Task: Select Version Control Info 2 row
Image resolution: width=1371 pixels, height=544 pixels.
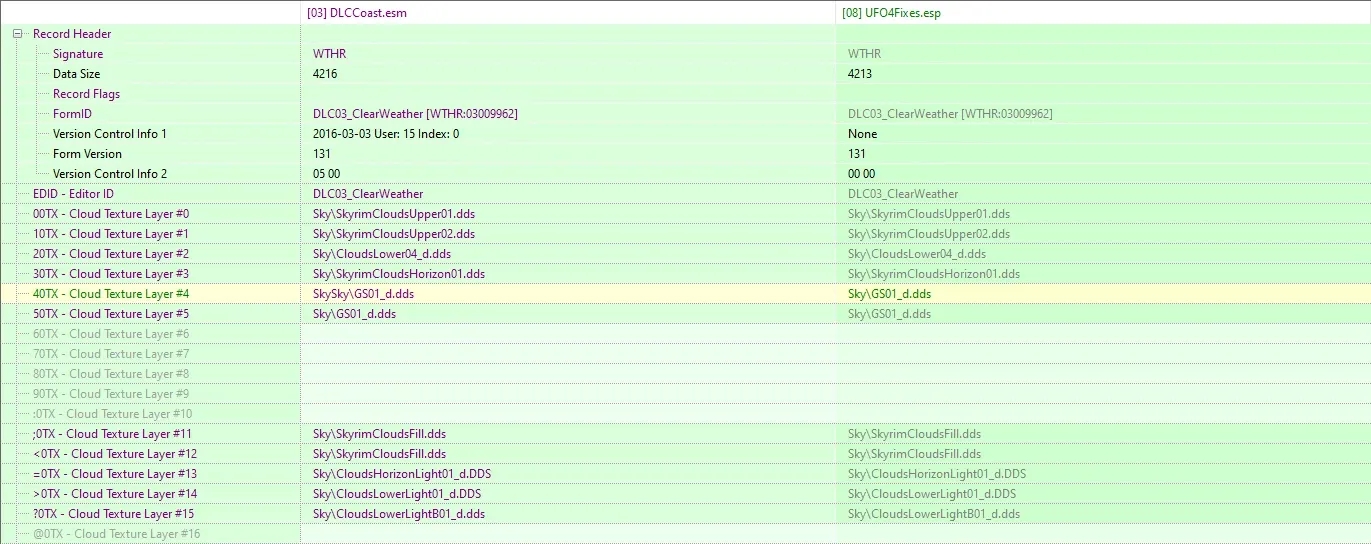Action: pos(110,174)
